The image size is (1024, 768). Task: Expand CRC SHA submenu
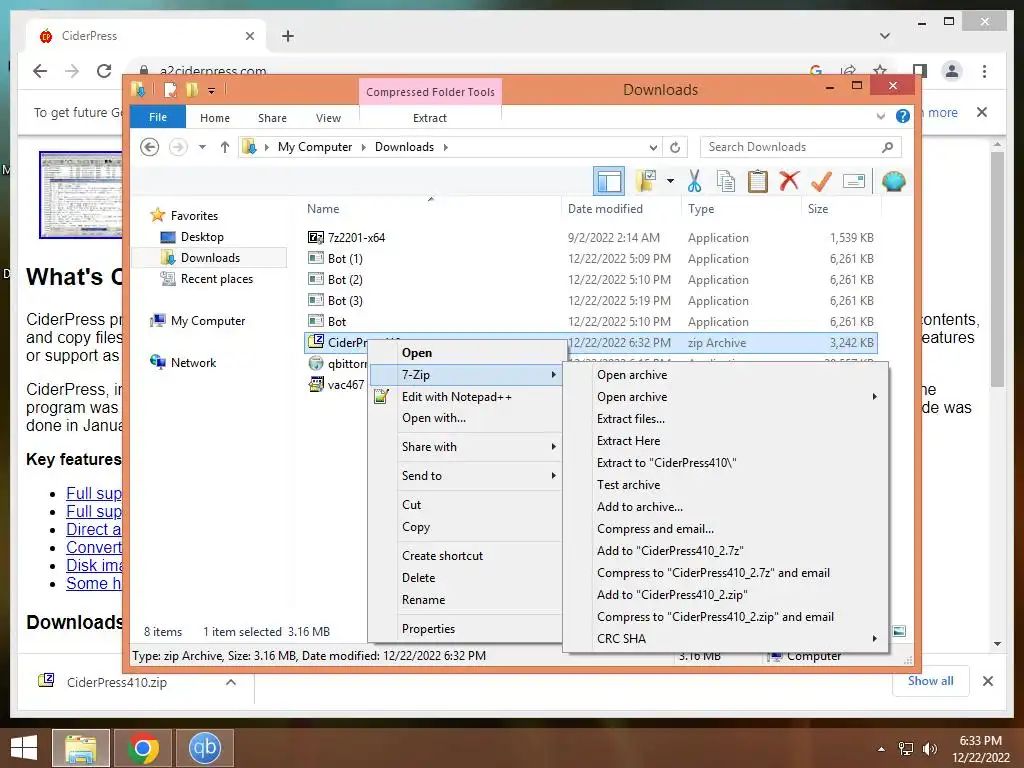click(x=726, y=639)
